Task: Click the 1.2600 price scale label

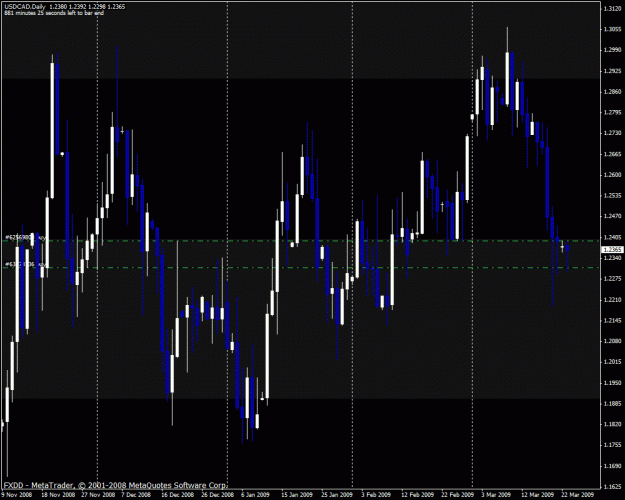Action: [x=613, y=175]
